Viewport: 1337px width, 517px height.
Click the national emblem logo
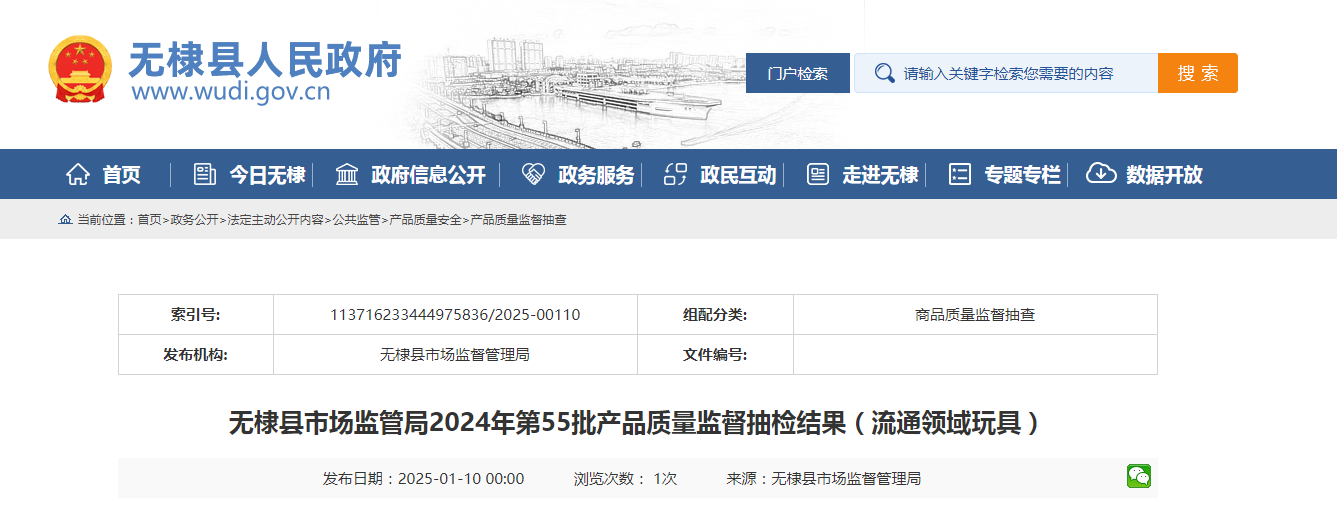(81, 69)
